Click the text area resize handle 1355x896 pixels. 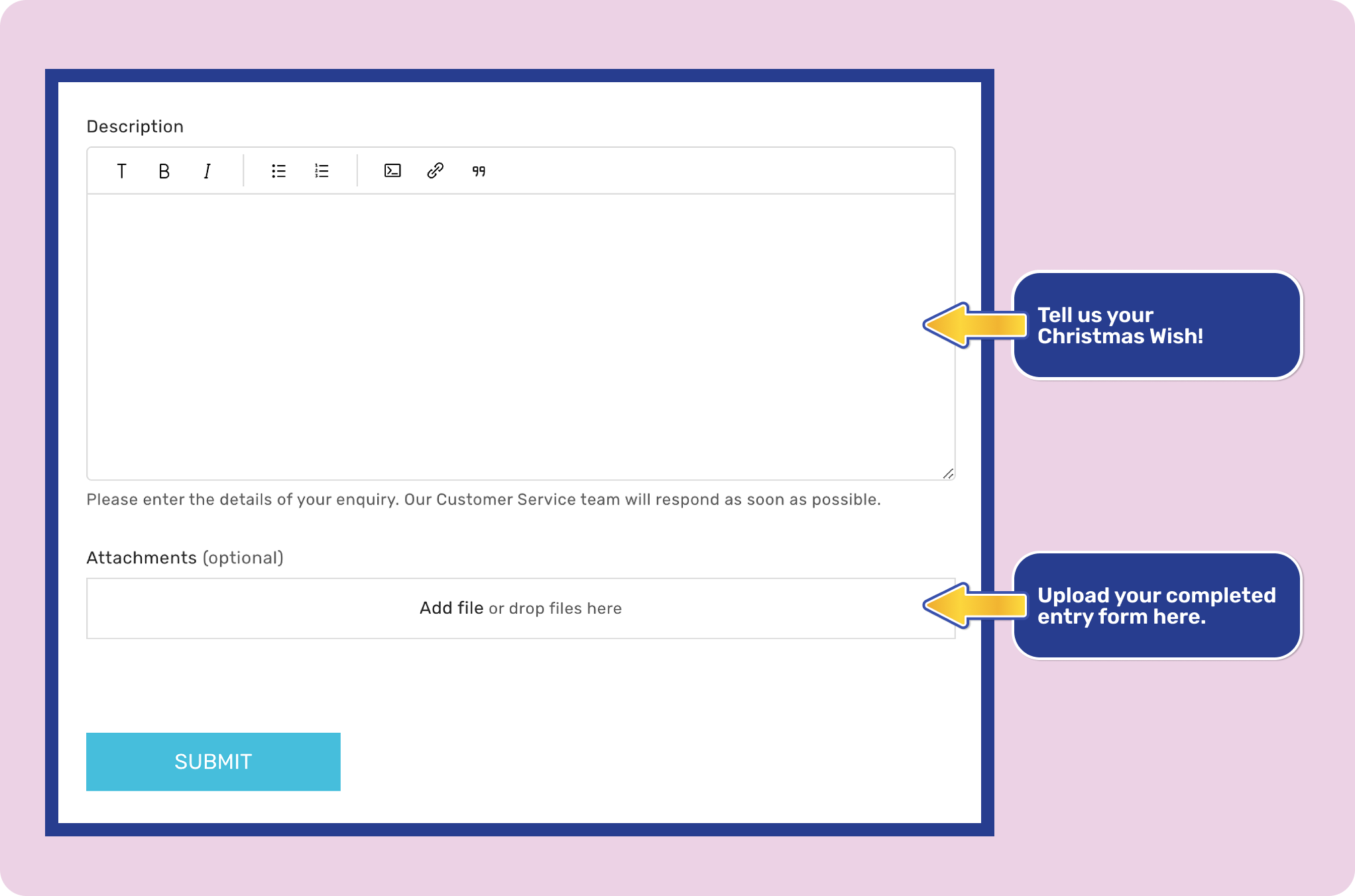pos(948,473)
